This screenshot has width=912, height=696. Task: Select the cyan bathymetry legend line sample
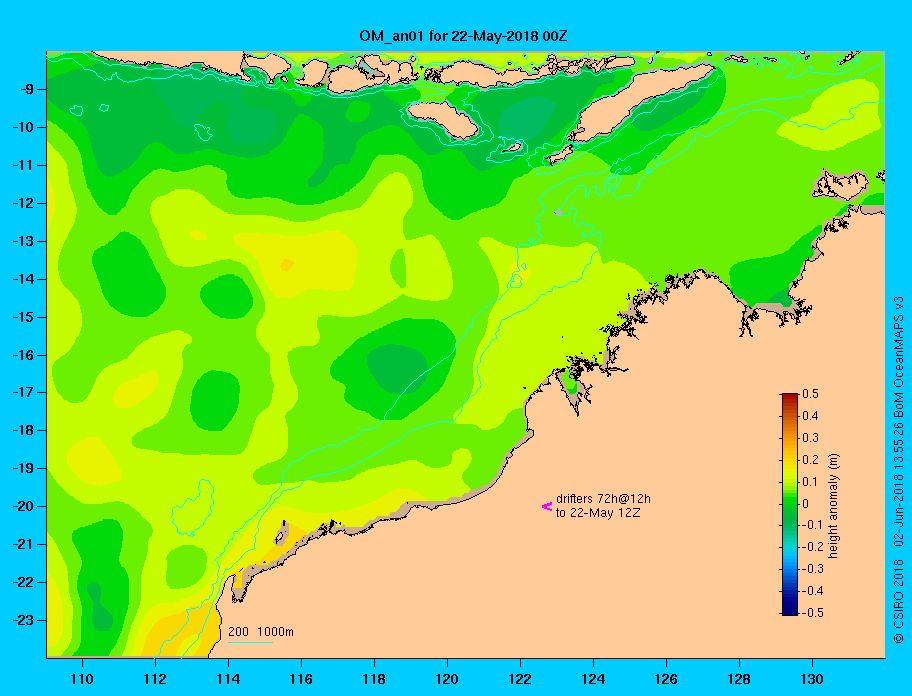[250, 642]
